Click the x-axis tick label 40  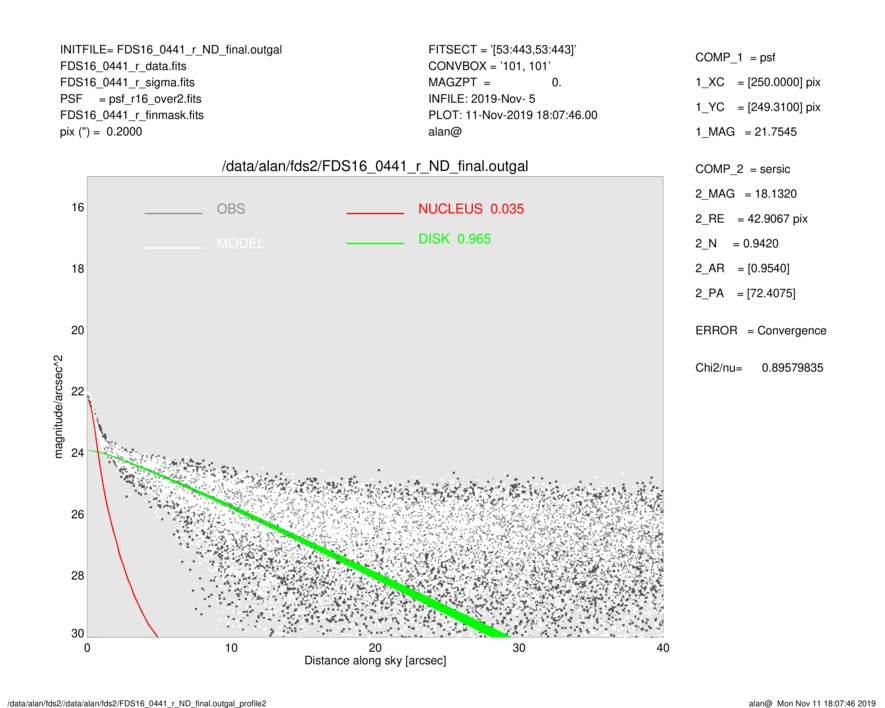coord(663,648)
